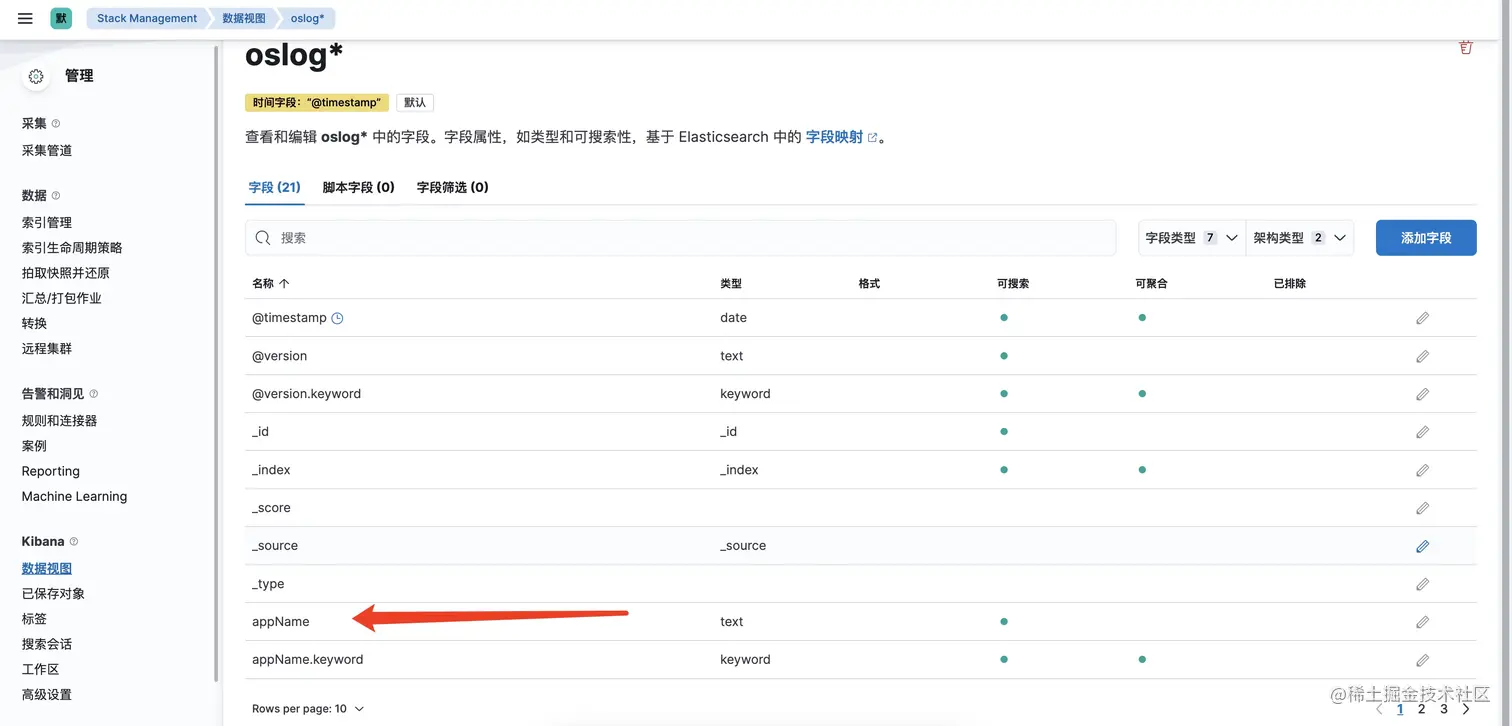Open 索引管理 in sidebar
Screen dimensions: 1512x726
point(47,223)
